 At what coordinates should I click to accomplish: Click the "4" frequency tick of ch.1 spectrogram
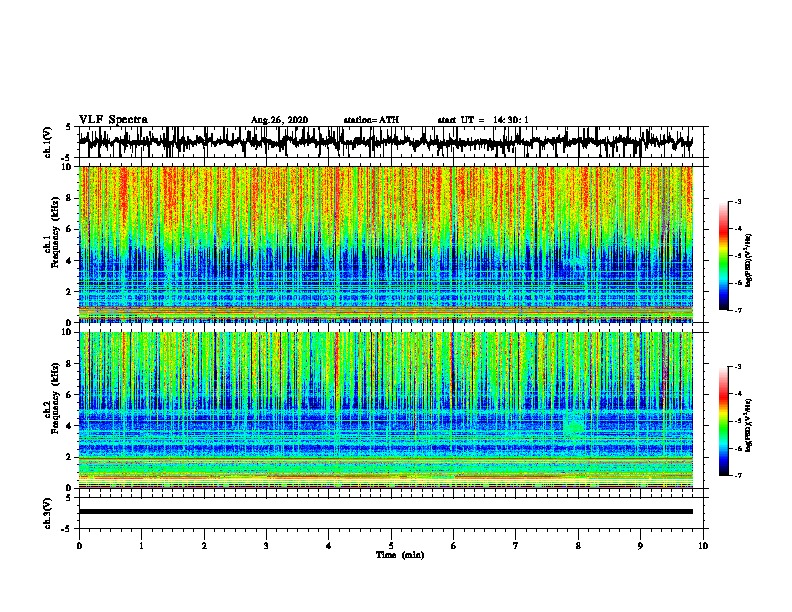point(69,261)
